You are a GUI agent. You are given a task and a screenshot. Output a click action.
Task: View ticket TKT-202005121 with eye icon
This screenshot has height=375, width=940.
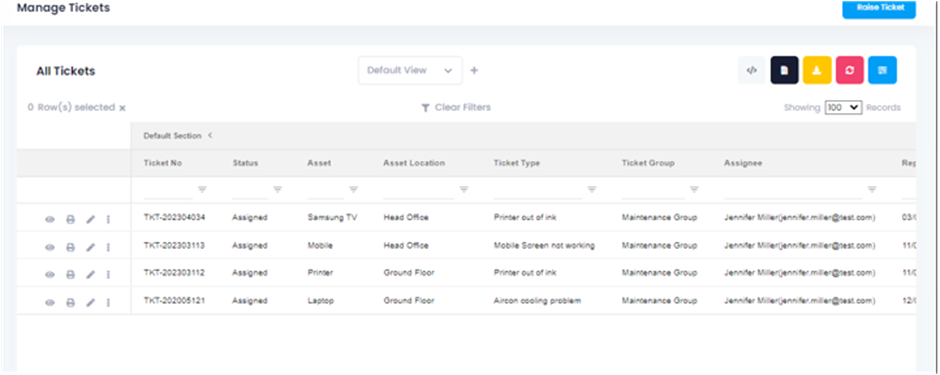tap(50, 303)
